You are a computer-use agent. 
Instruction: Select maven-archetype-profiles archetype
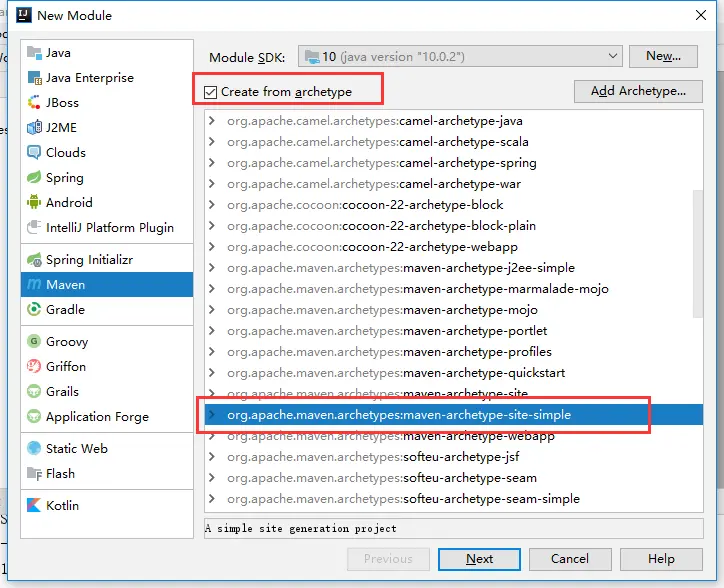click(453, 352)
